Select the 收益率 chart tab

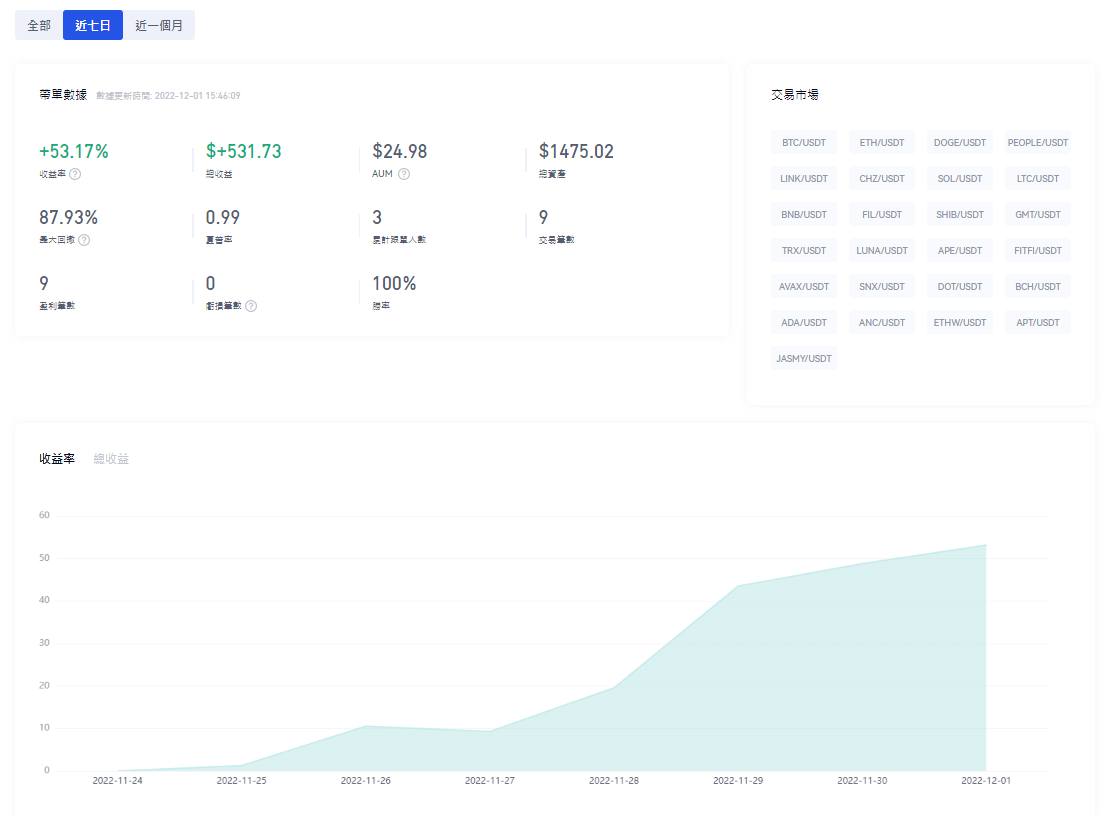click(x=57, y=459)
